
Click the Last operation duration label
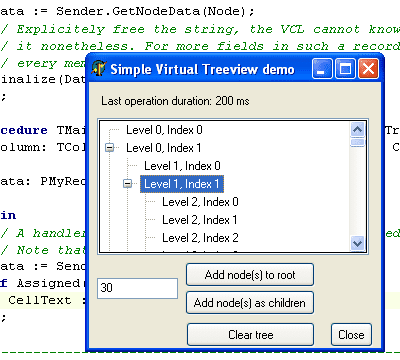pos(175,101)
